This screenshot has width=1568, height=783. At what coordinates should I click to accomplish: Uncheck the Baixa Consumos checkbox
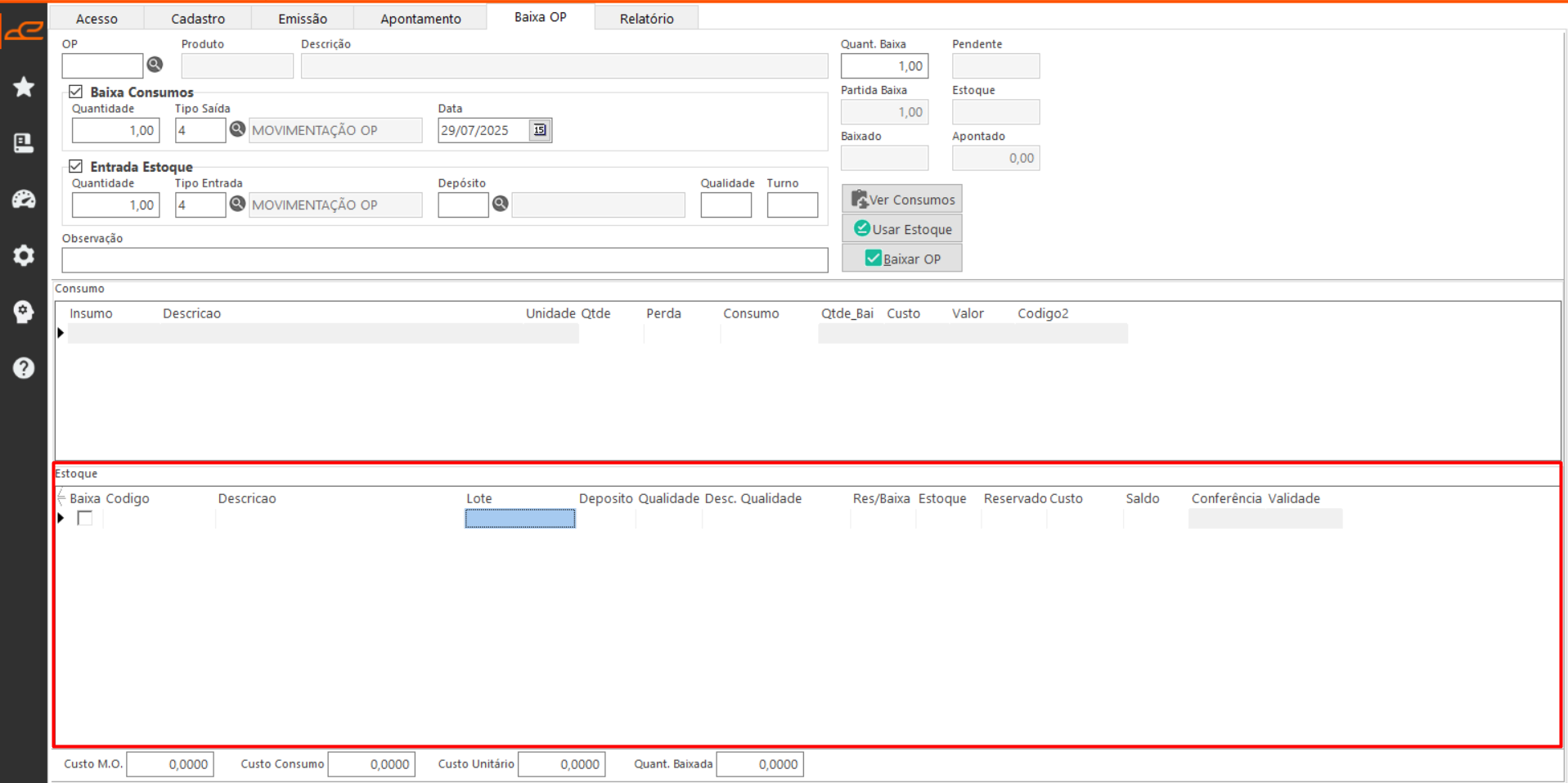click(x=76, y=92)
